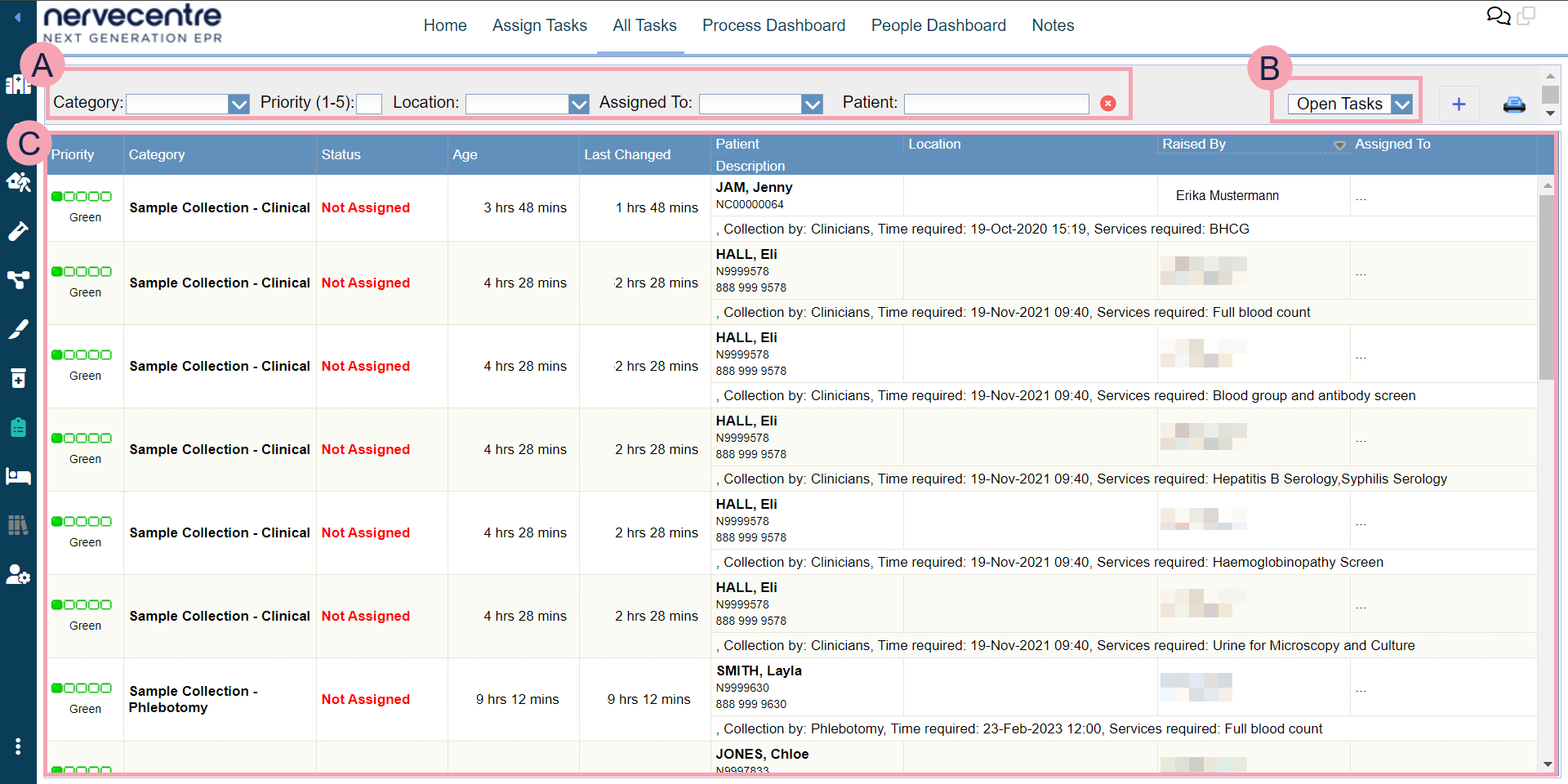
Task: Open the Location filter dropdown
Action: (x=578, y=104)
